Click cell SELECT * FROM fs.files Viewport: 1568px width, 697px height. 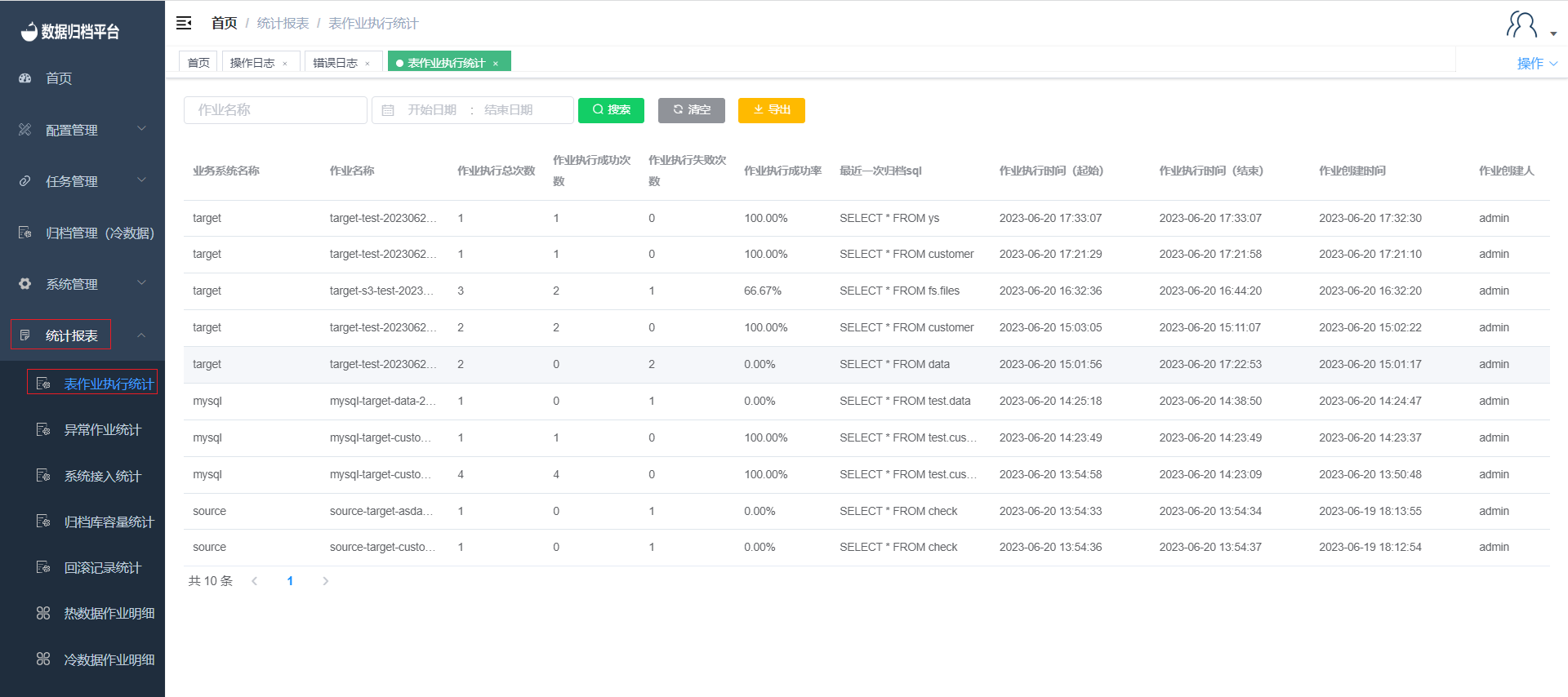pos(899,291)
